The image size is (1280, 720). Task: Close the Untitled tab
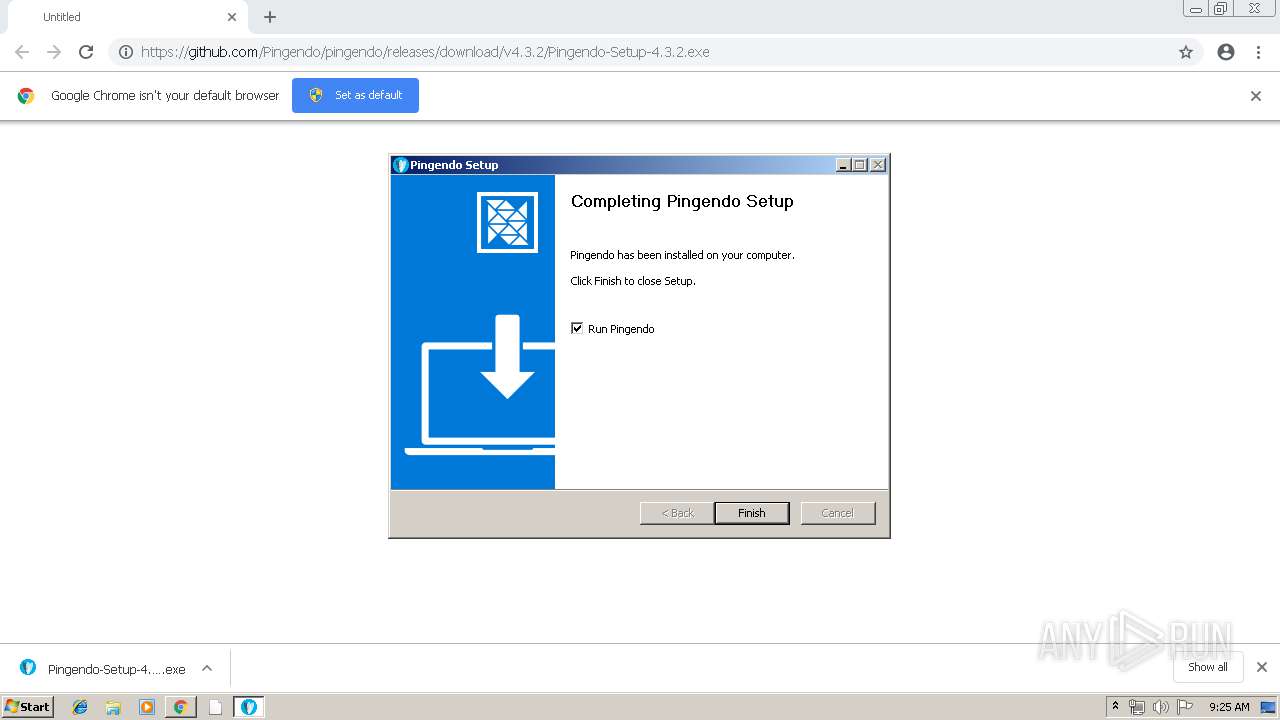(x=232, y=17)
